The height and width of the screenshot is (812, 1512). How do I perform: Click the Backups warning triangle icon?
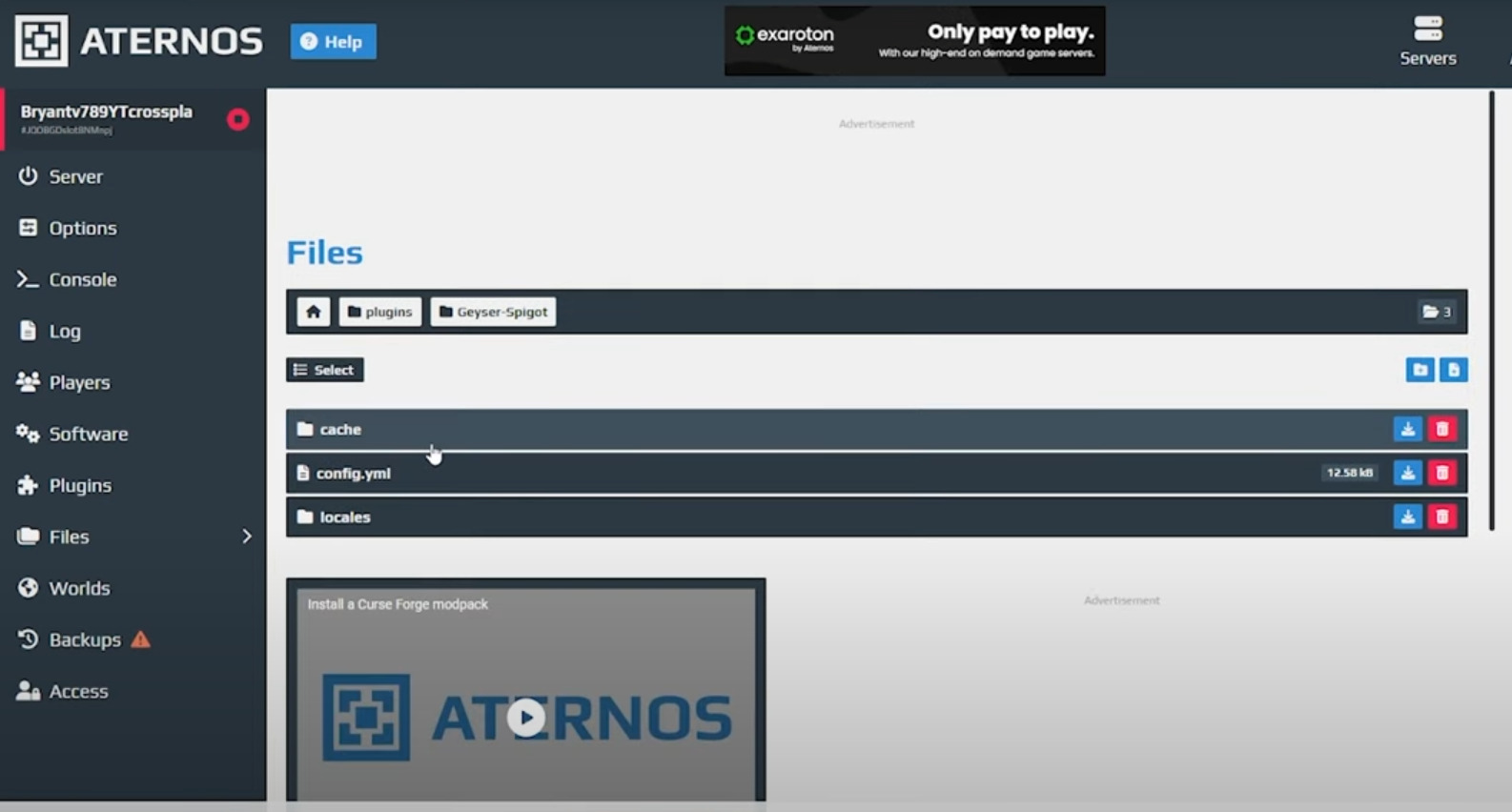click(x=141, y=639)
